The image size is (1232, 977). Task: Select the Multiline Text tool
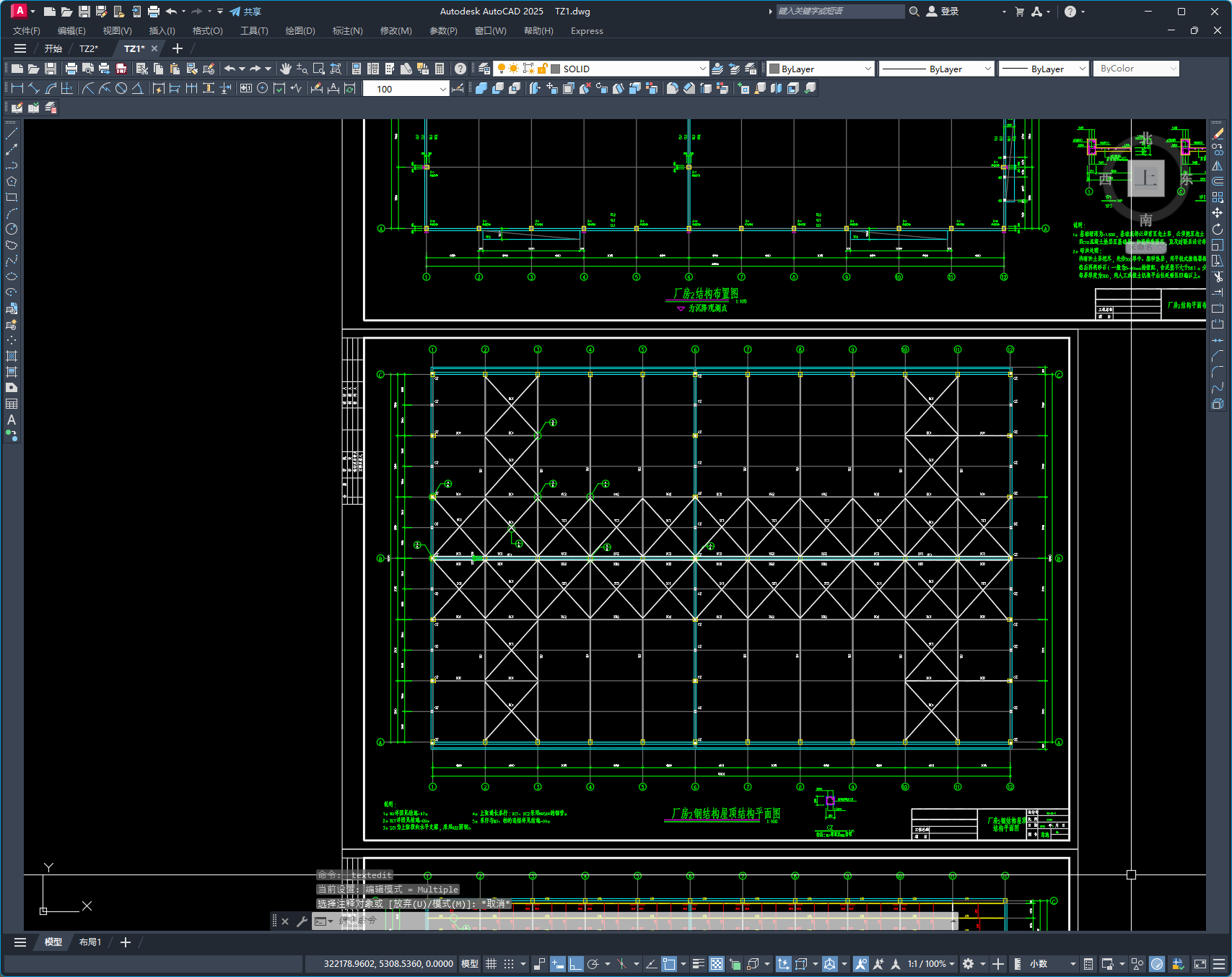(12, 420)
